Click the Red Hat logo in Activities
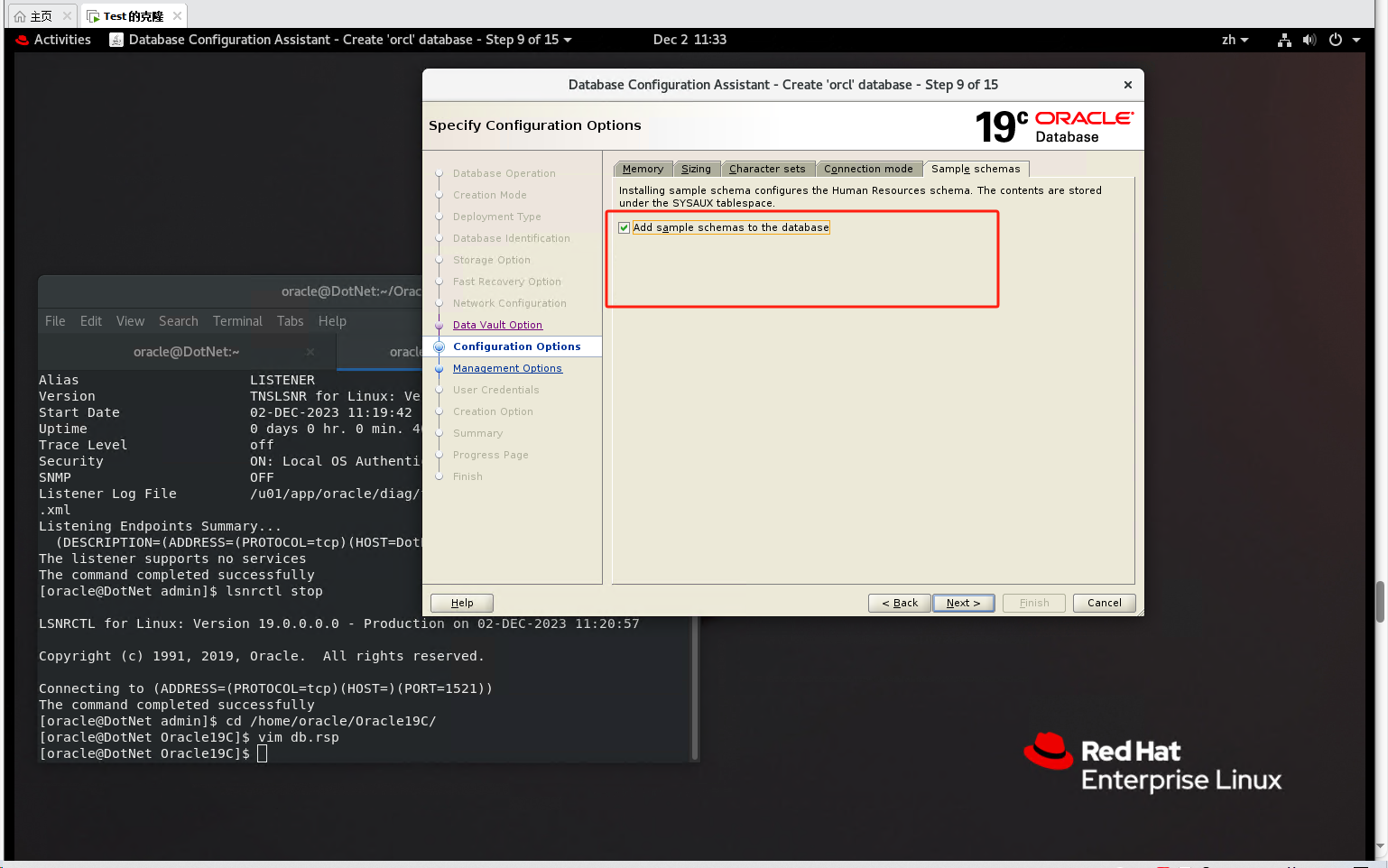 [23, 40]
